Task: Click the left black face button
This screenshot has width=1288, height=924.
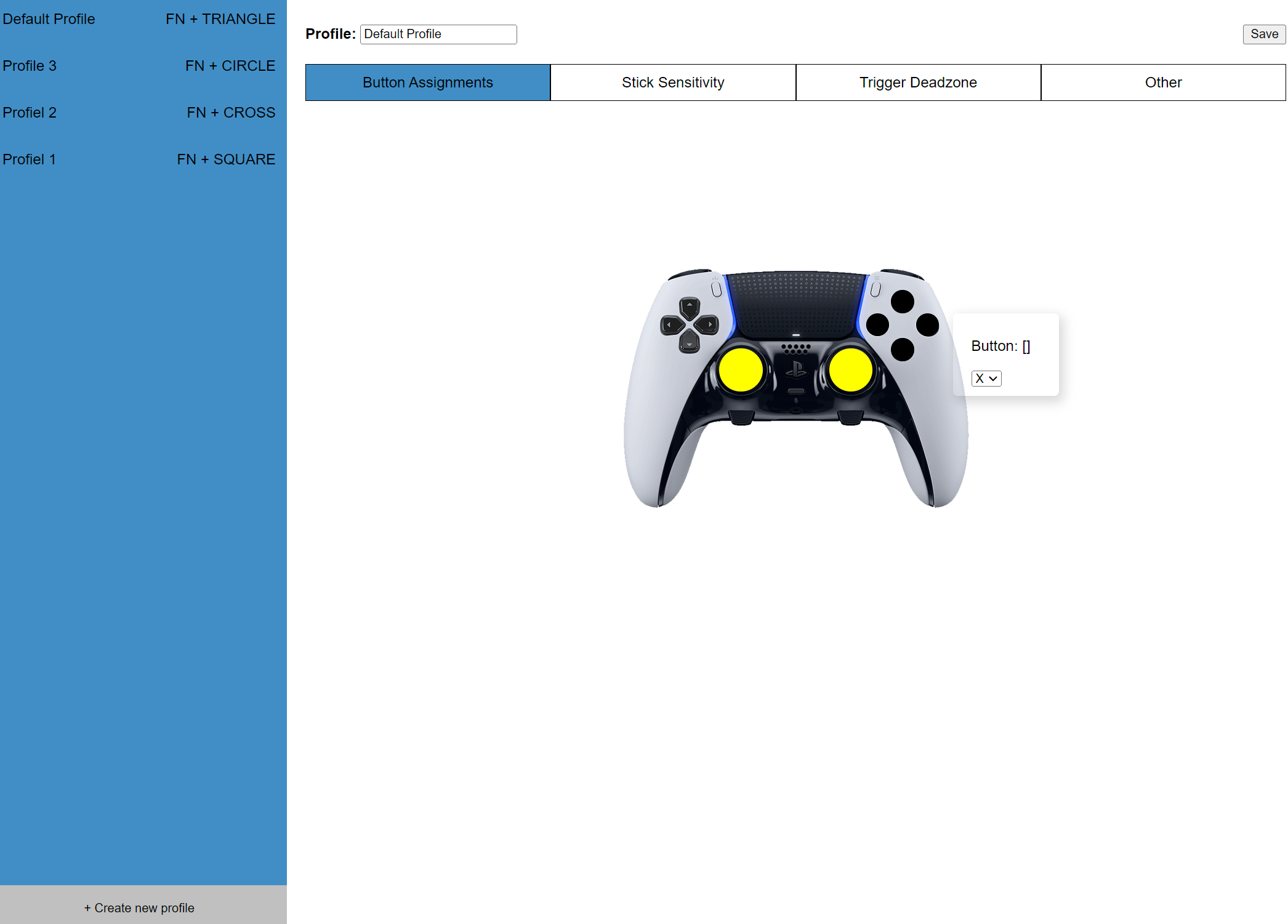Action: pos(877,324)
